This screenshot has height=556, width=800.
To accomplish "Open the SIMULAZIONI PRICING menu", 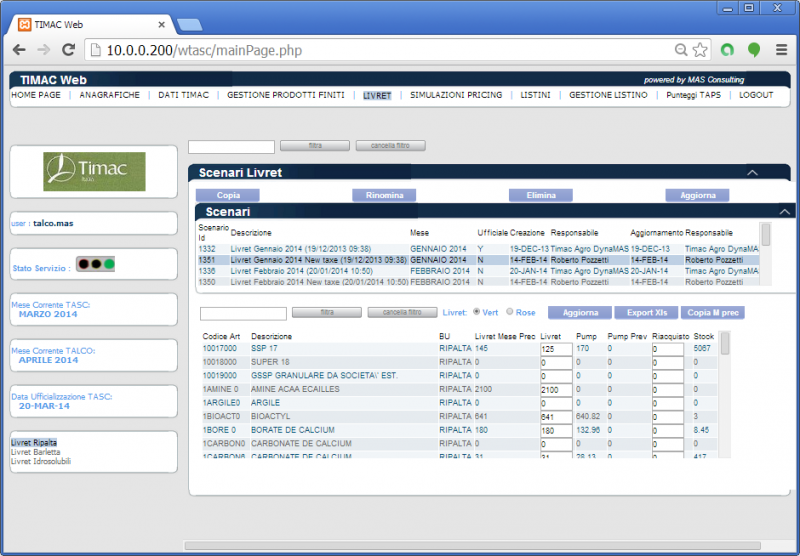I will (x=455, y=95).
